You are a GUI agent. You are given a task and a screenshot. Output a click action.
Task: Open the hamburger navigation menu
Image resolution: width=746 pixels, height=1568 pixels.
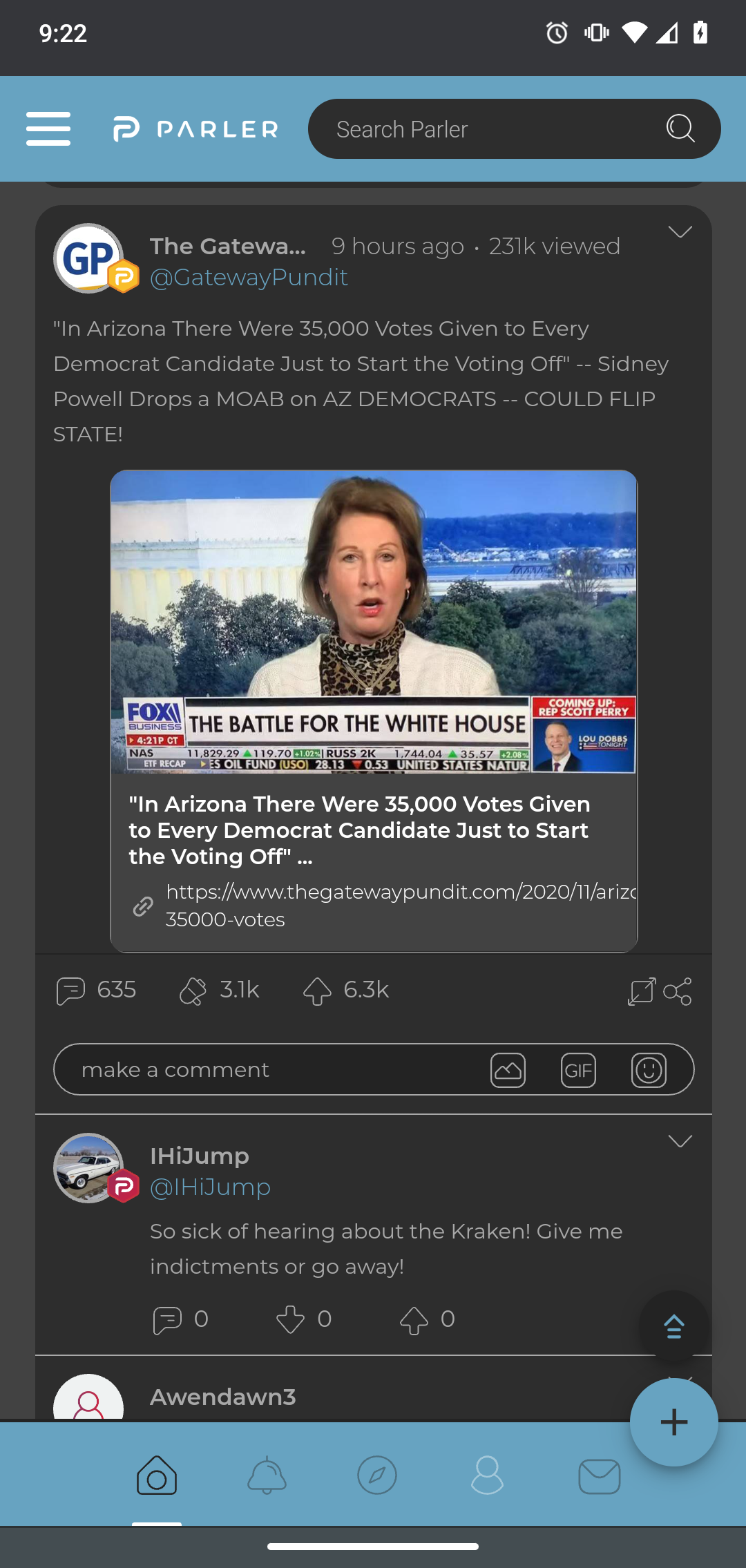tap(48, 128)
